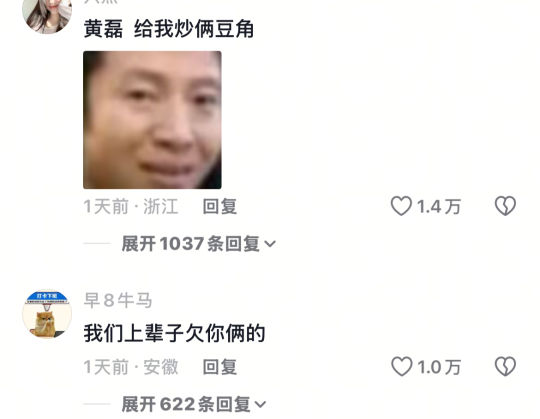Dislike the 我们上辈子欠你俩的 comment
540x419 pixels.
pos(505,366)
